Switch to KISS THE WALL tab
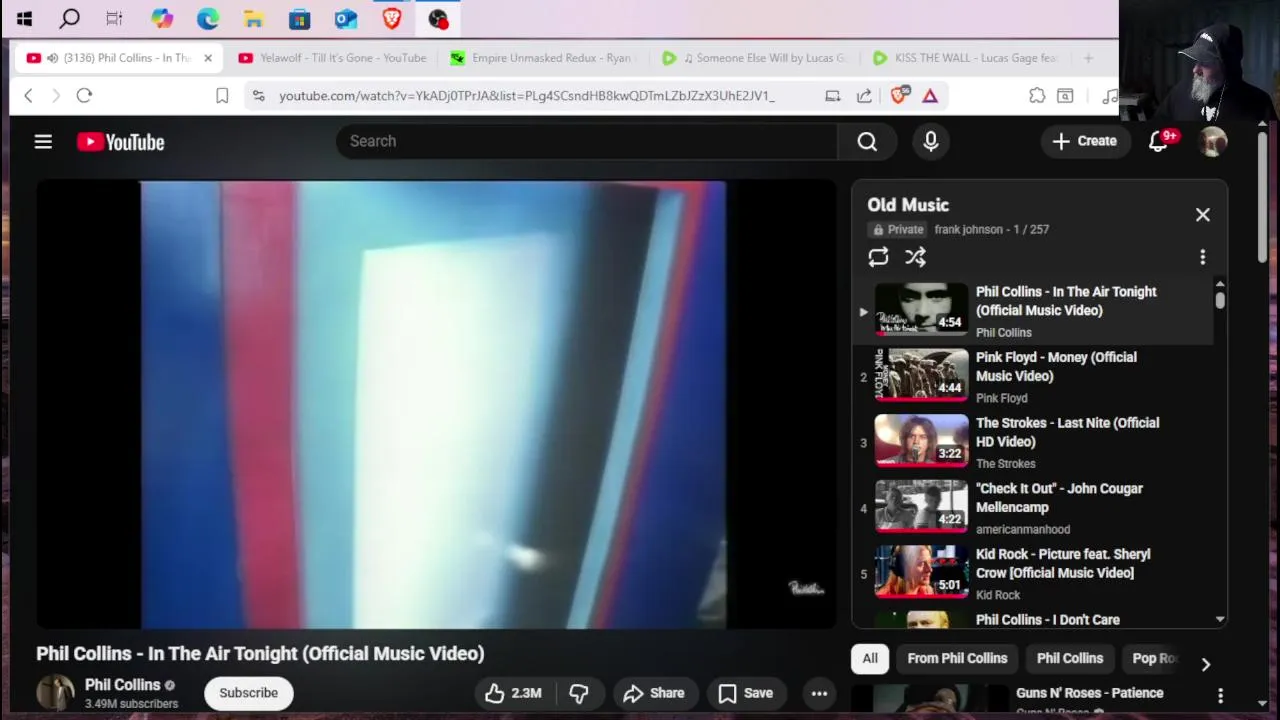The image size is (1280, 720). (967, 58)
